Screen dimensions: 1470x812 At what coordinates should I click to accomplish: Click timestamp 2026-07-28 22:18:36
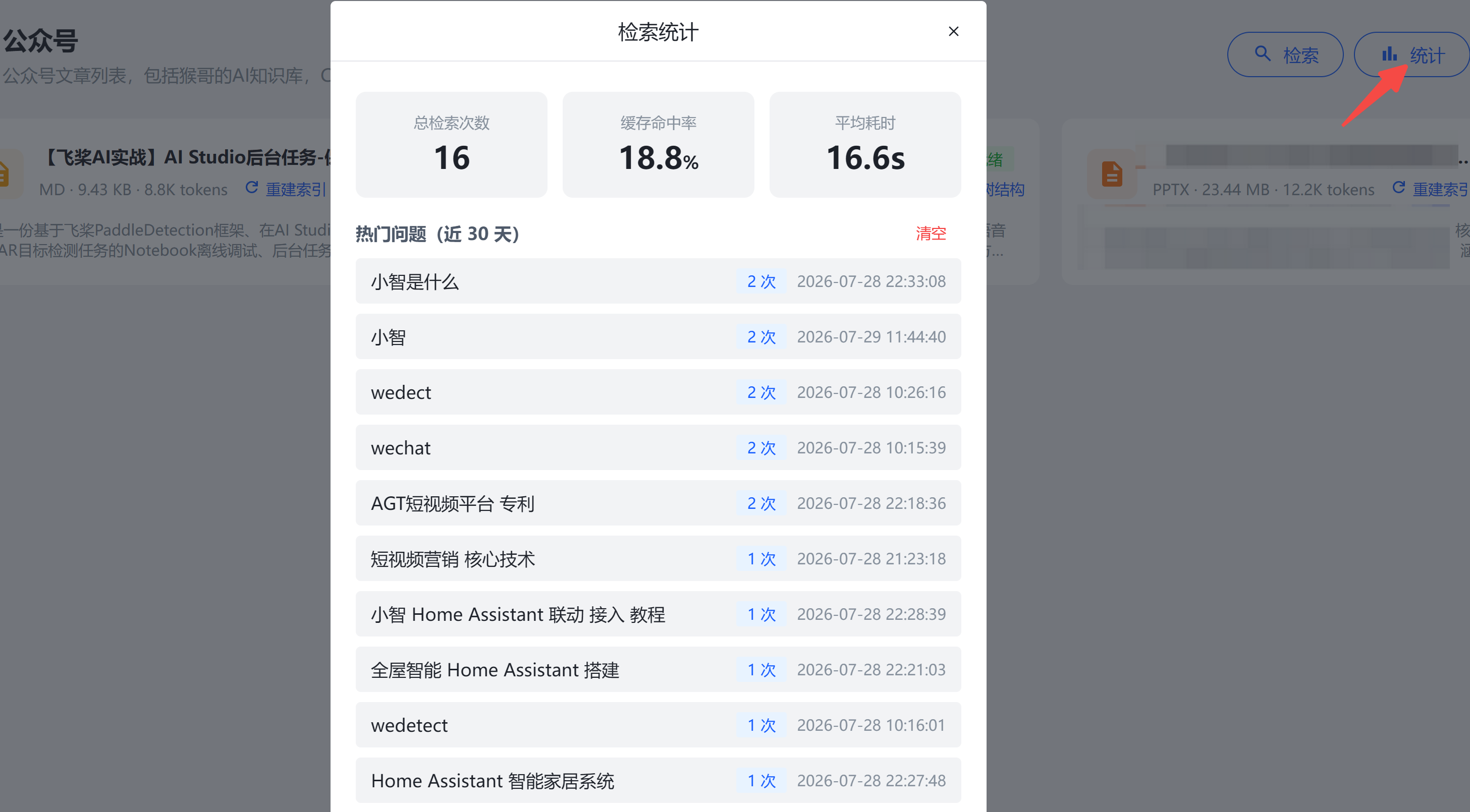(872, 503)
